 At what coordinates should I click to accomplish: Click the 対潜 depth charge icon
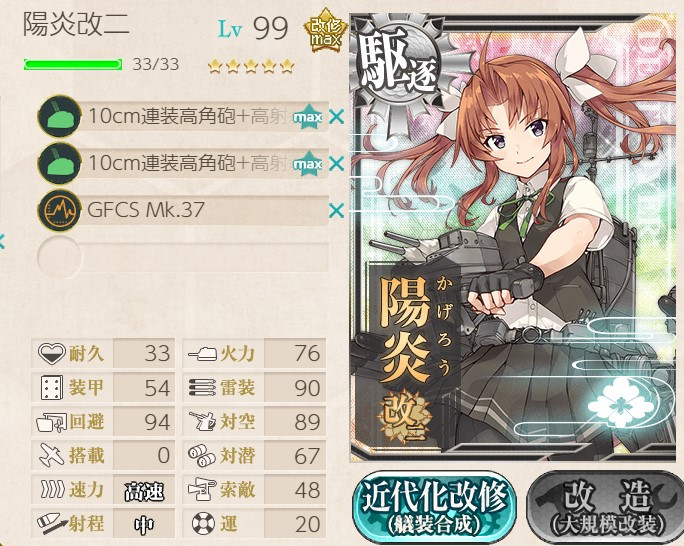pyautogui.click(x=202, y=456)
